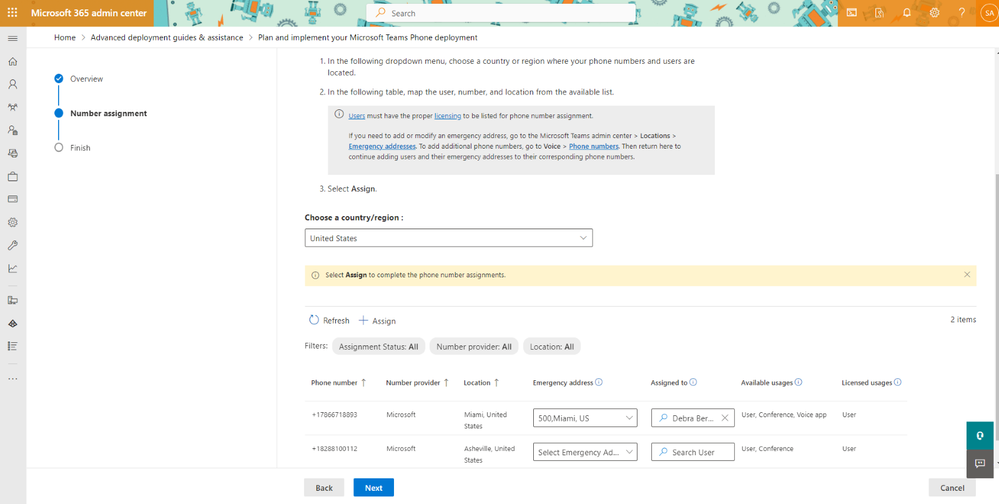
Task: Open Reports chart icon in sidebar
Action: pyautogui.click(x=12, y=268)
